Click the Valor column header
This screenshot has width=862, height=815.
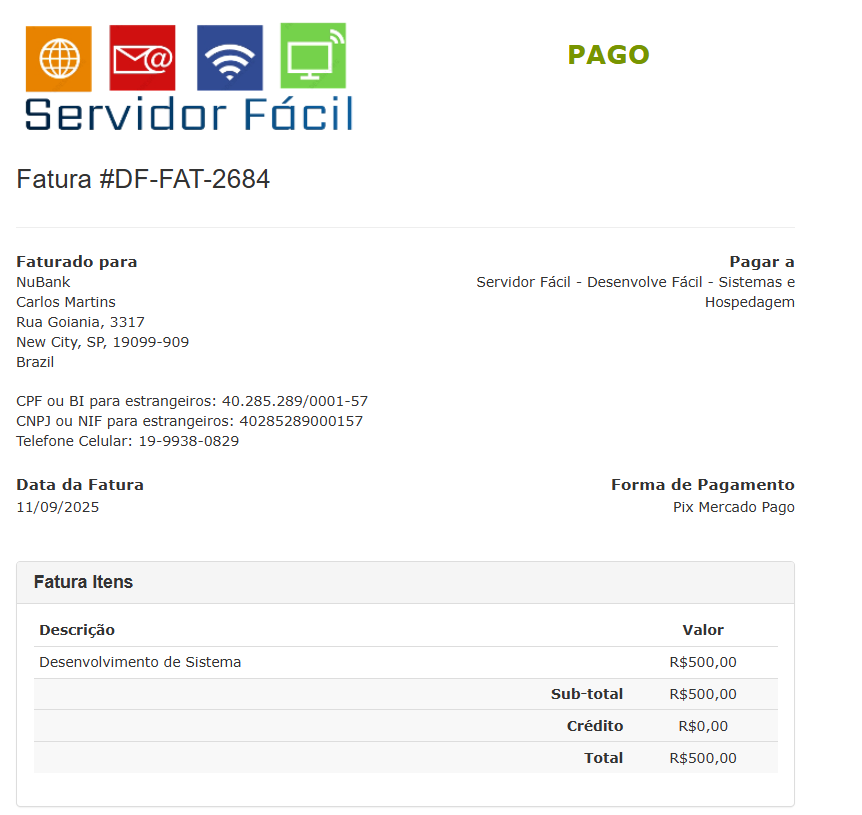(x=703, y=630)
